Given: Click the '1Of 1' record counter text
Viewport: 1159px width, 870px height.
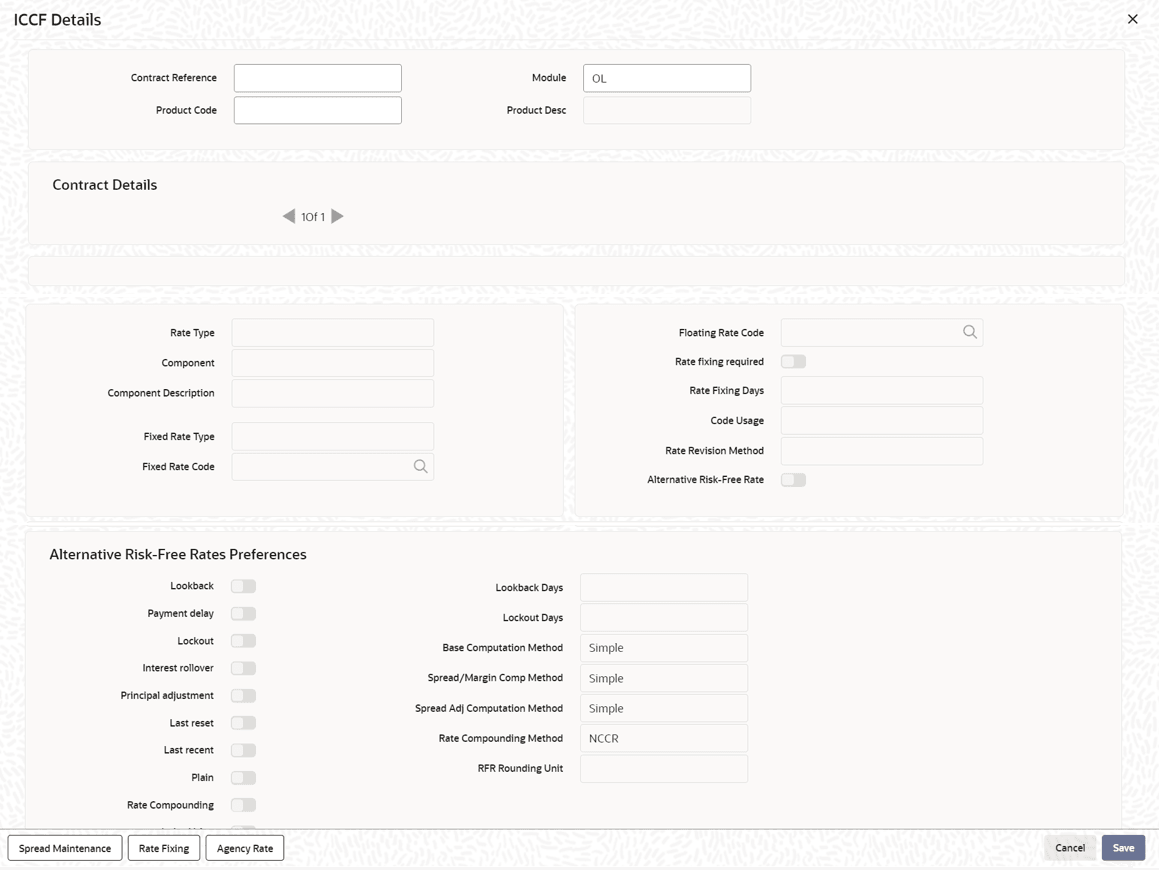Looking at the screenshot, I should click(x=313, y=217).
